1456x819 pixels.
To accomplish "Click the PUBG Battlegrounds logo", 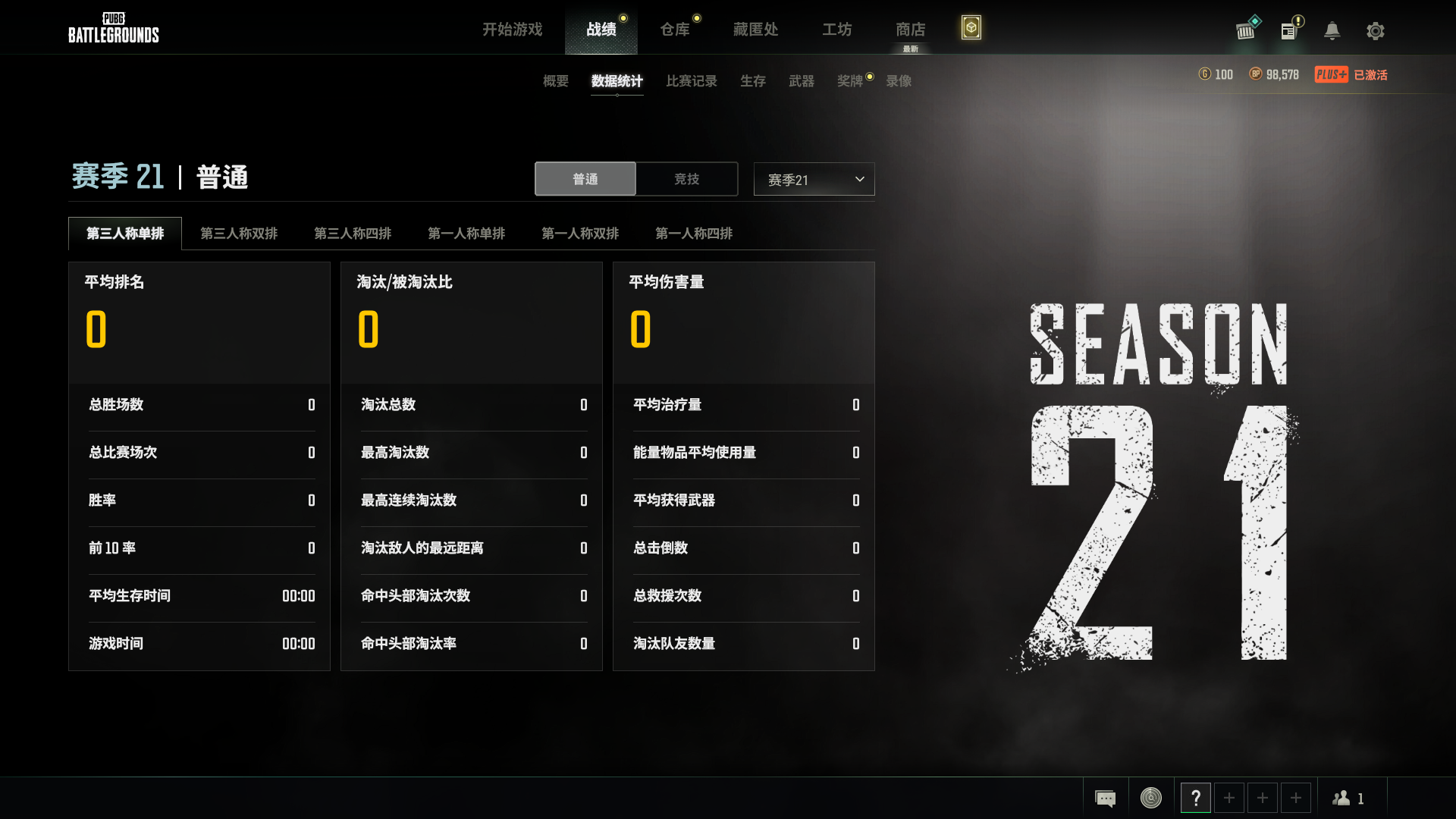I will tap(114, 28).
